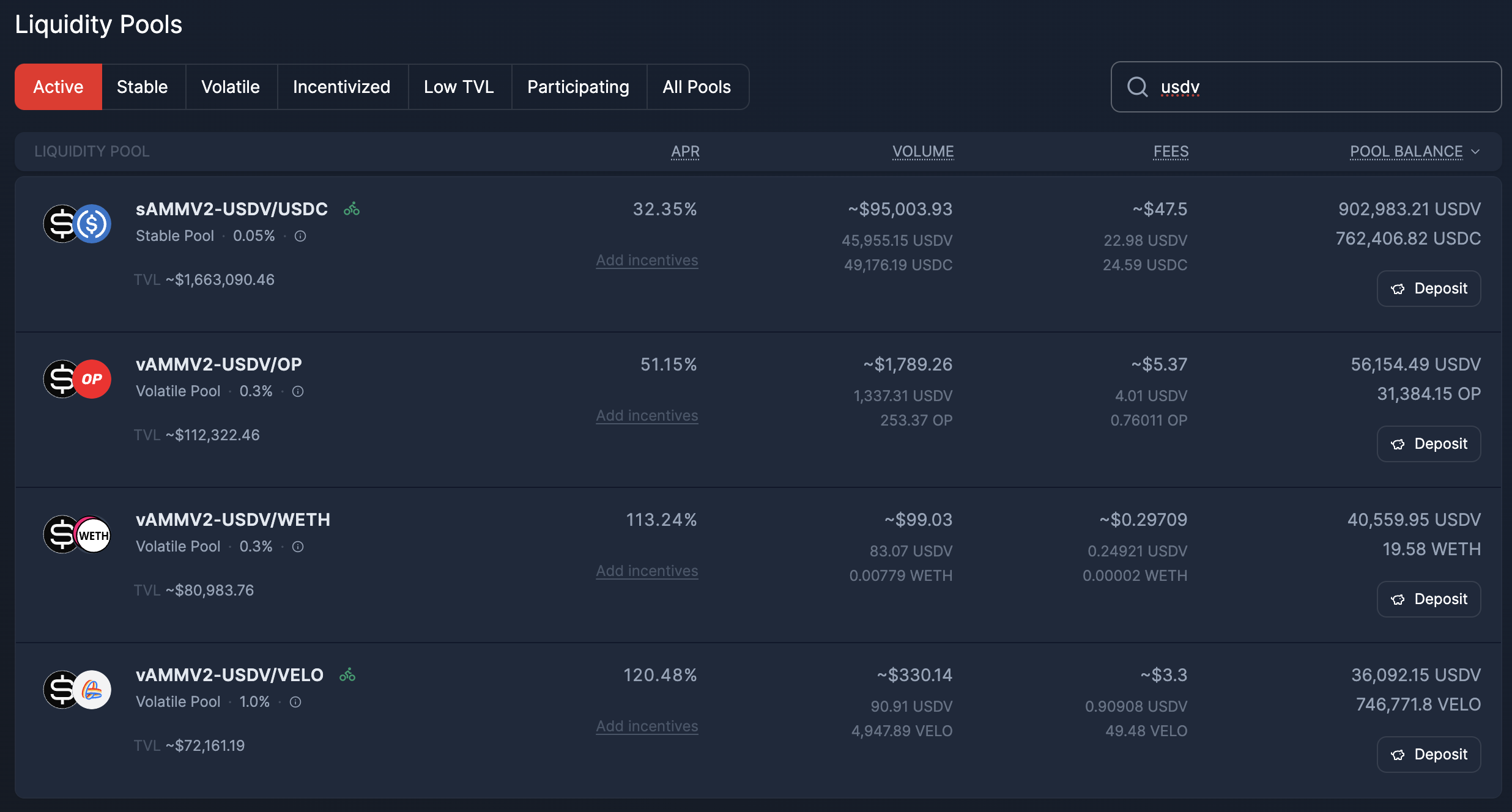Select the Active pools tab
Screen dimensions: 1512x812
[58, 86]
